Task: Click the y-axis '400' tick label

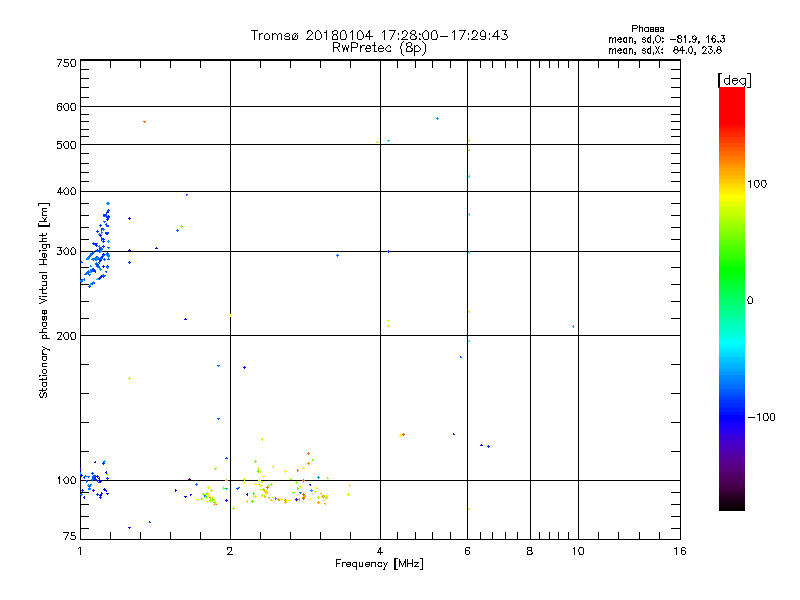Action: (66, 191)
